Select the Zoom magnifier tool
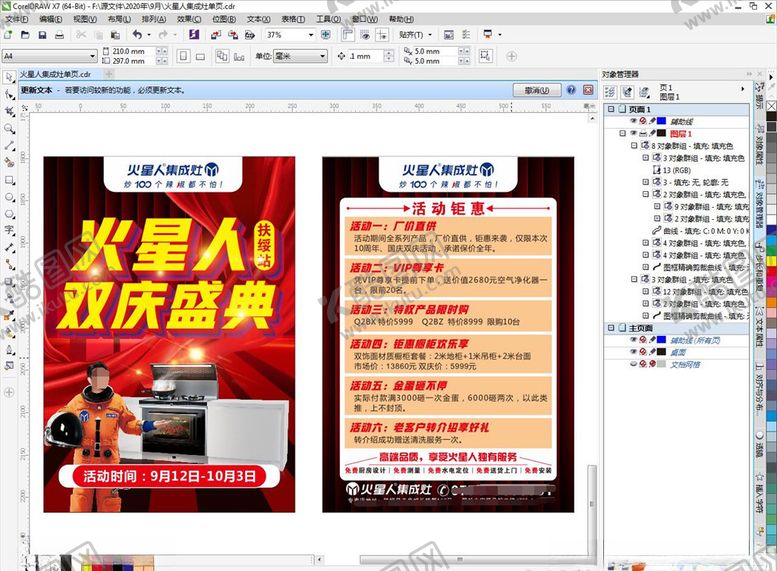This screenshot has height=571, width=777. tap(9, 129)
